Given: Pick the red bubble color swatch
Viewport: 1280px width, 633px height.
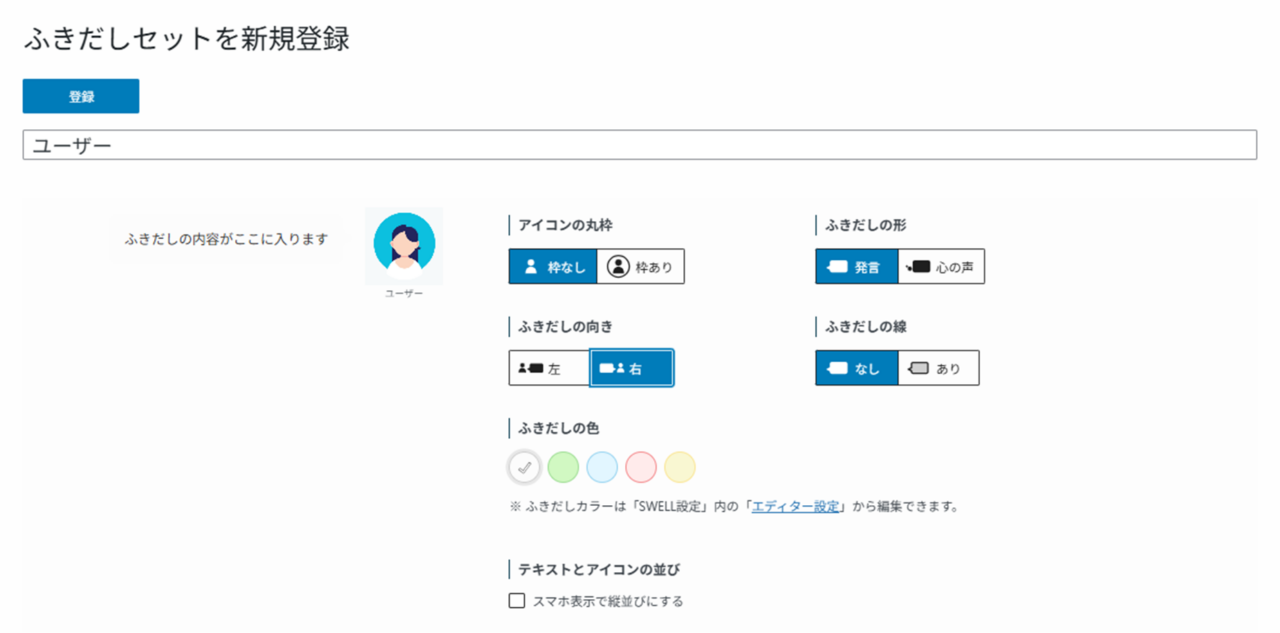Looking at the screenshot, I should click(x=641, y=467).
